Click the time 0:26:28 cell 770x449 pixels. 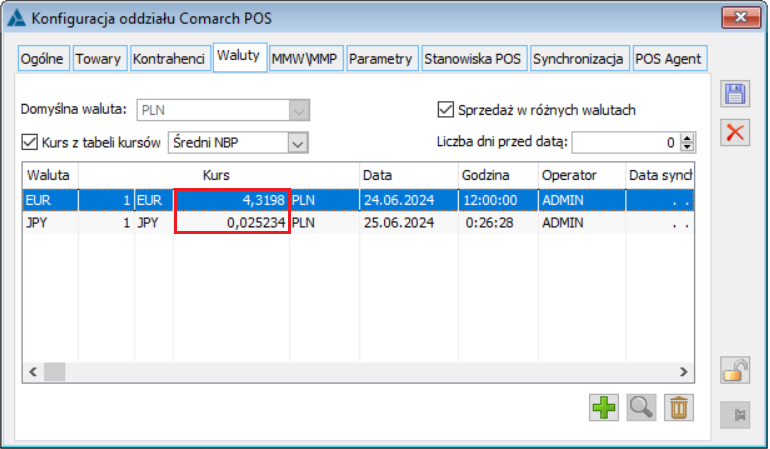pyautogui.click(x=498, y=223)
